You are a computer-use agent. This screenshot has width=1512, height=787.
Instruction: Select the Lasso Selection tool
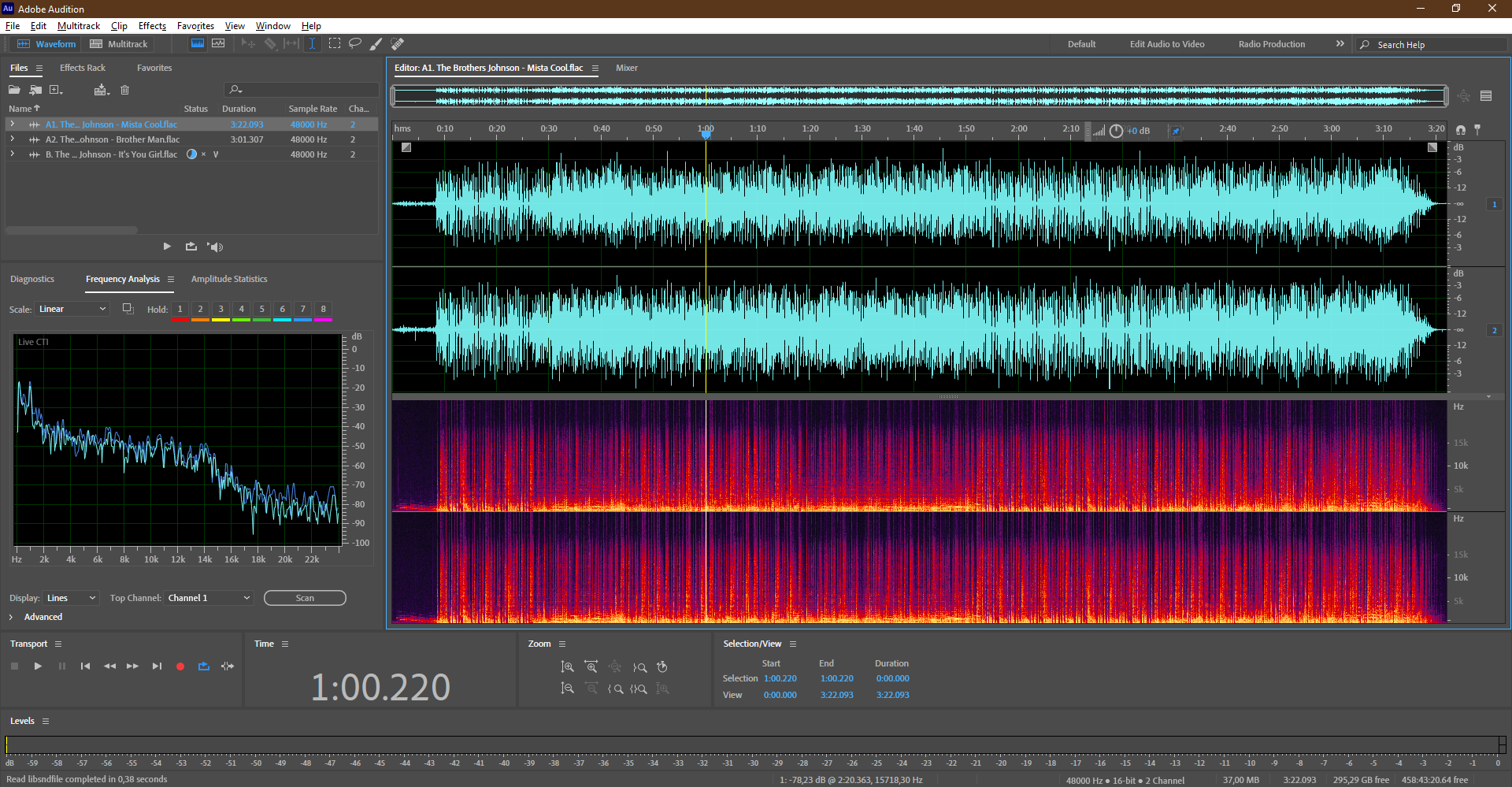pos(355,44)
